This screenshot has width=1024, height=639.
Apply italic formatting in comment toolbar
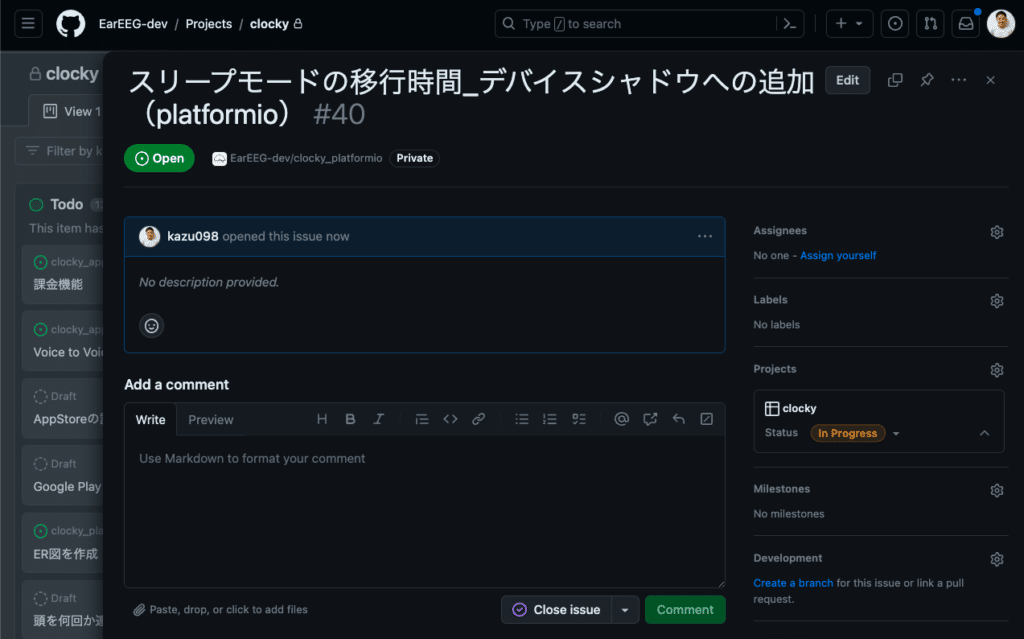[379, 419]
